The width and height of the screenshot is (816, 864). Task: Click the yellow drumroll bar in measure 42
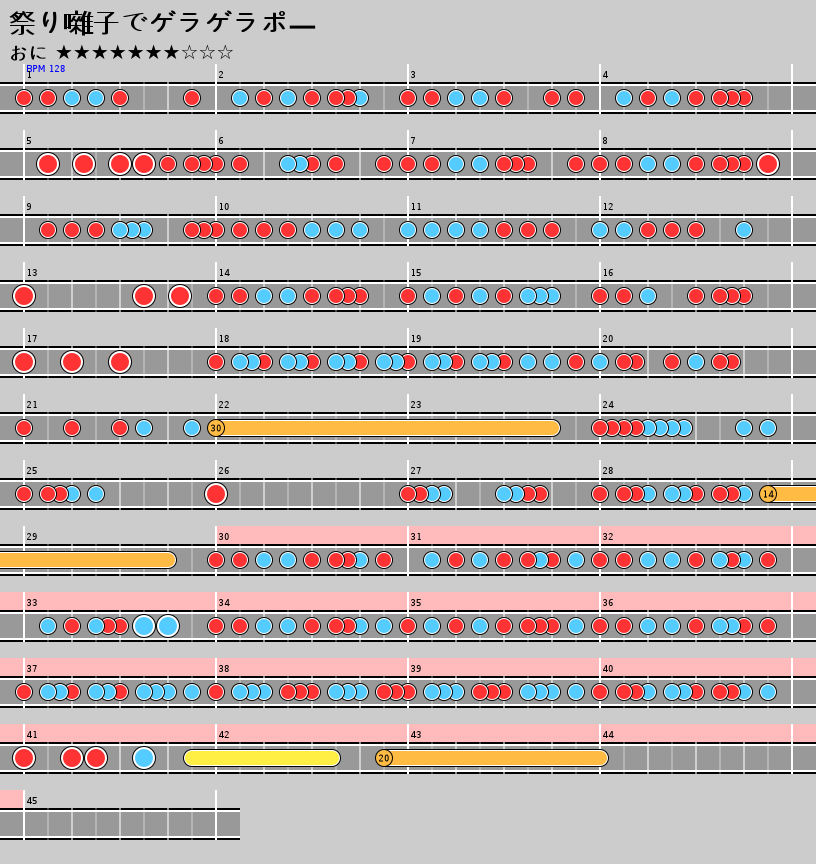coord(262,758)
